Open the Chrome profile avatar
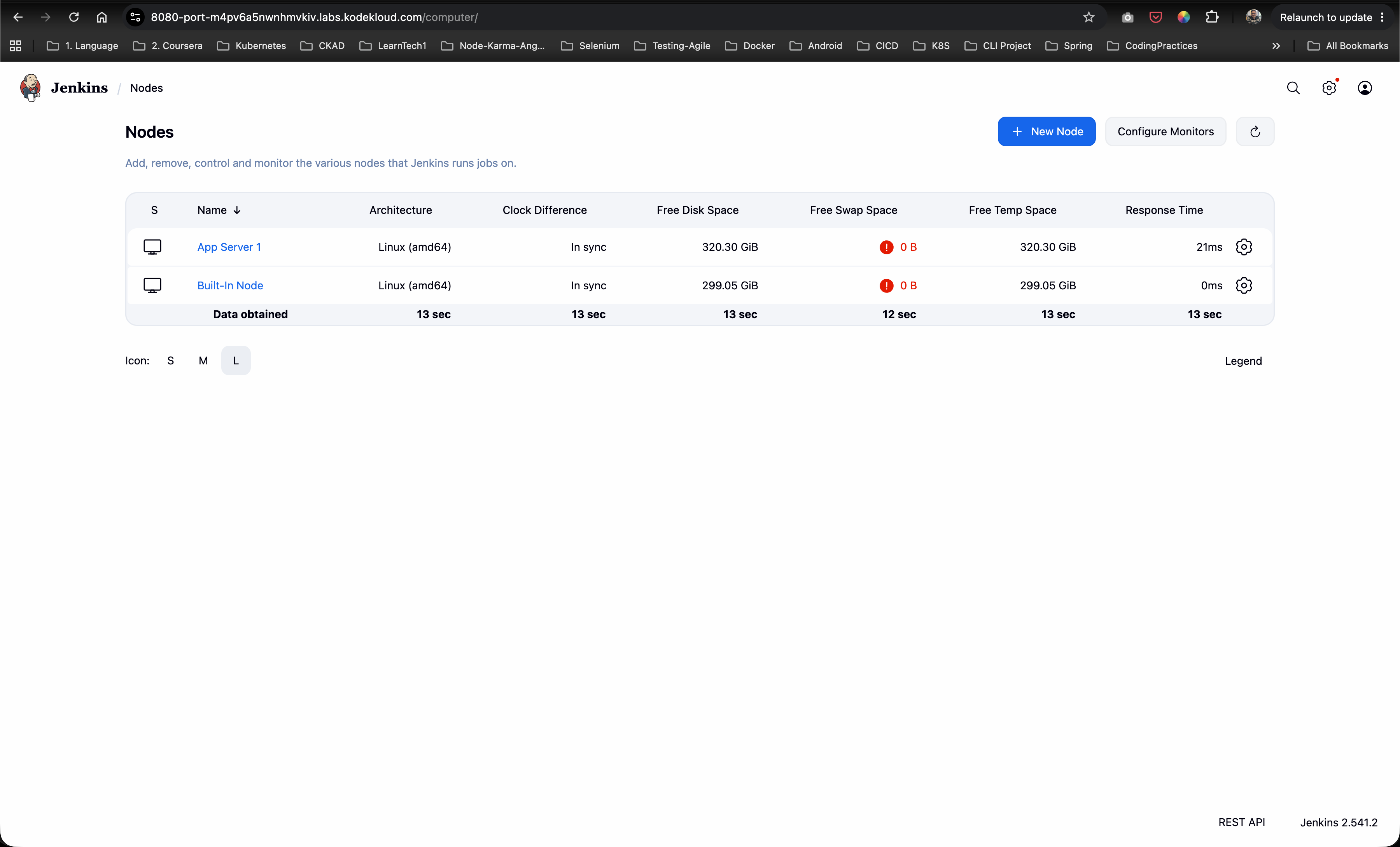The image size is (1400, 847). (1253, 17)
